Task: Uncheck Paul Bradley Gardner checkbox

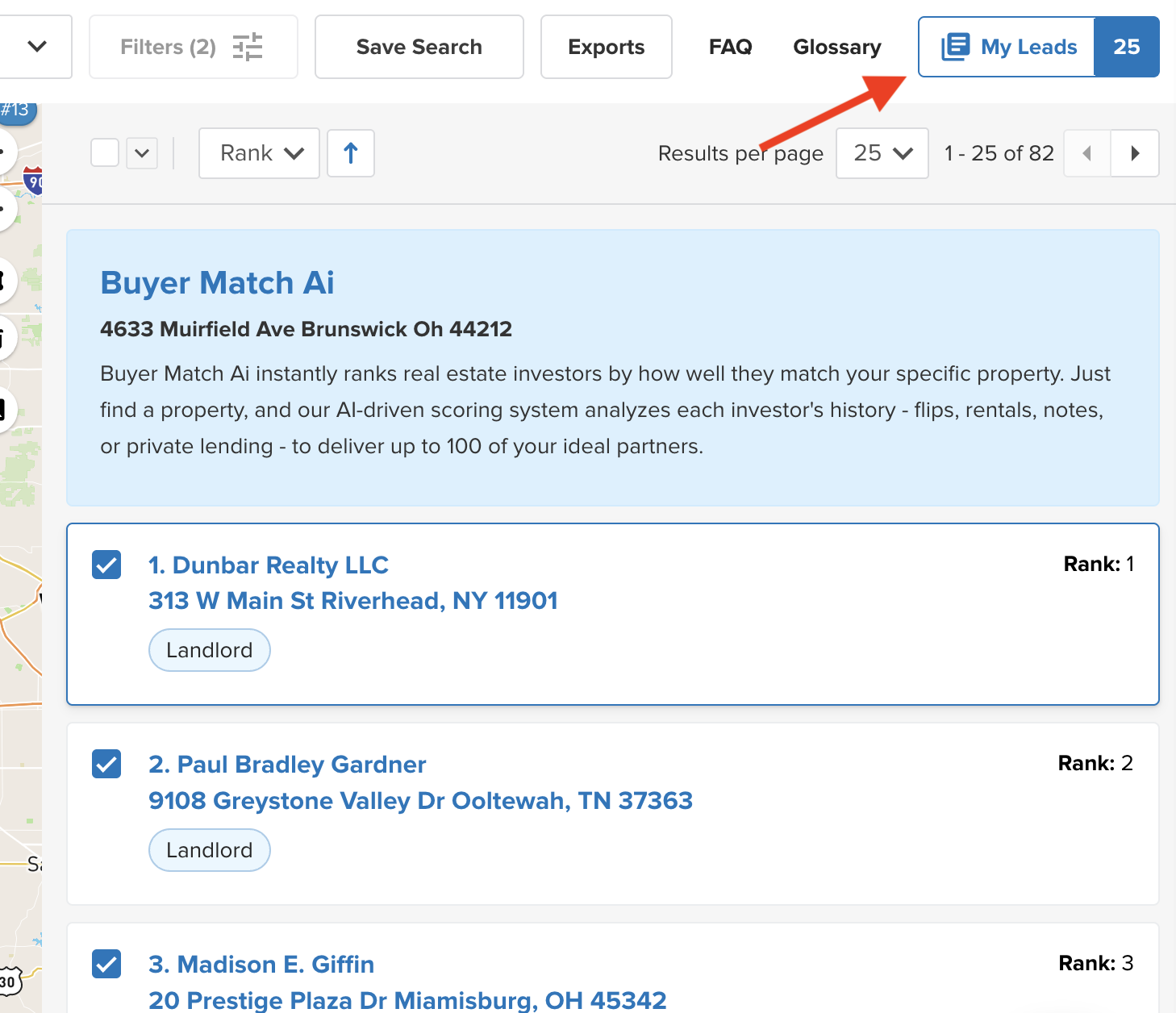Action: [x=106, y=764]
